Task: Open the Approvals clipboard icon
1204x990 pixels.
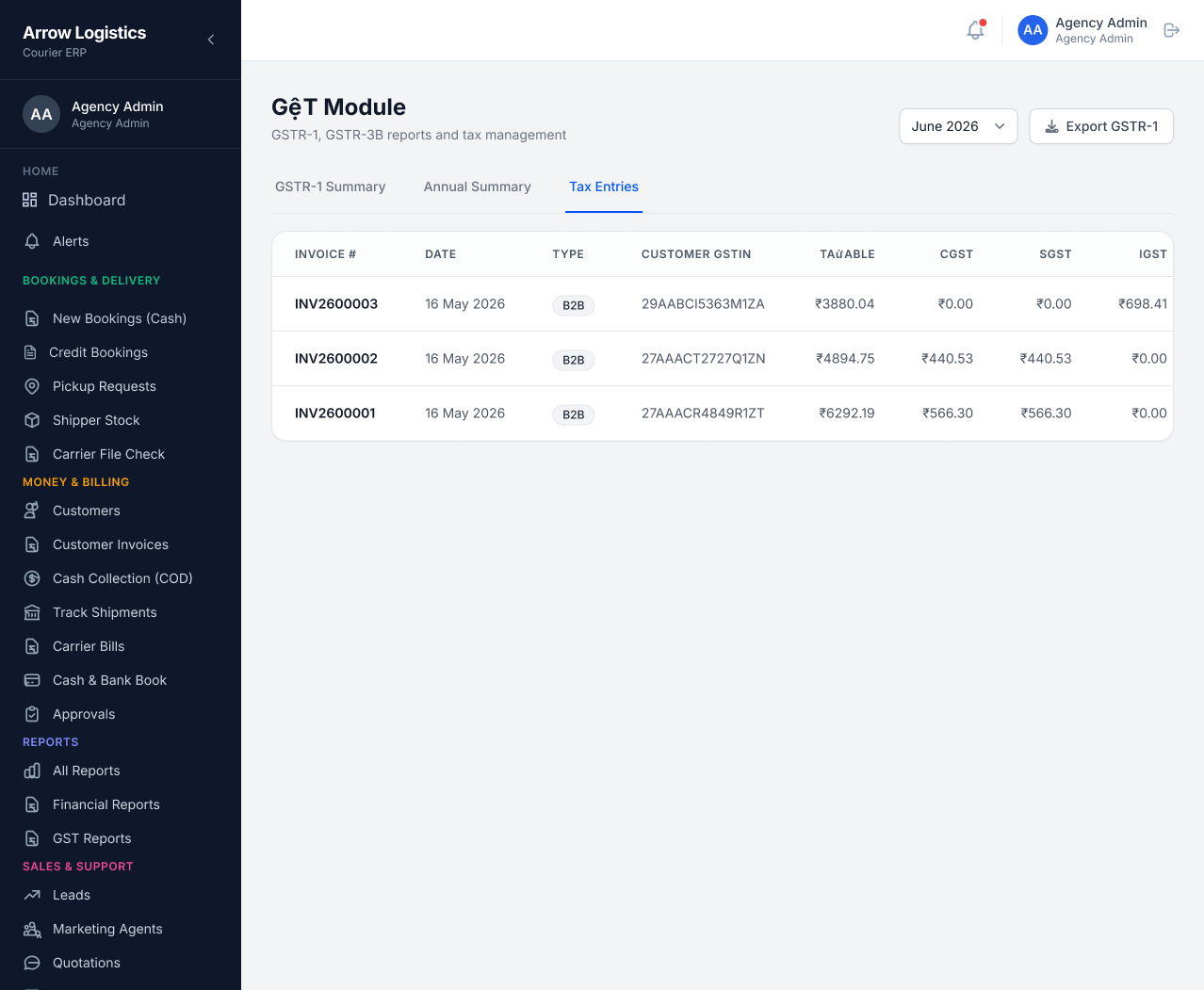Action: pyautogui.click(x=32, y=714)
